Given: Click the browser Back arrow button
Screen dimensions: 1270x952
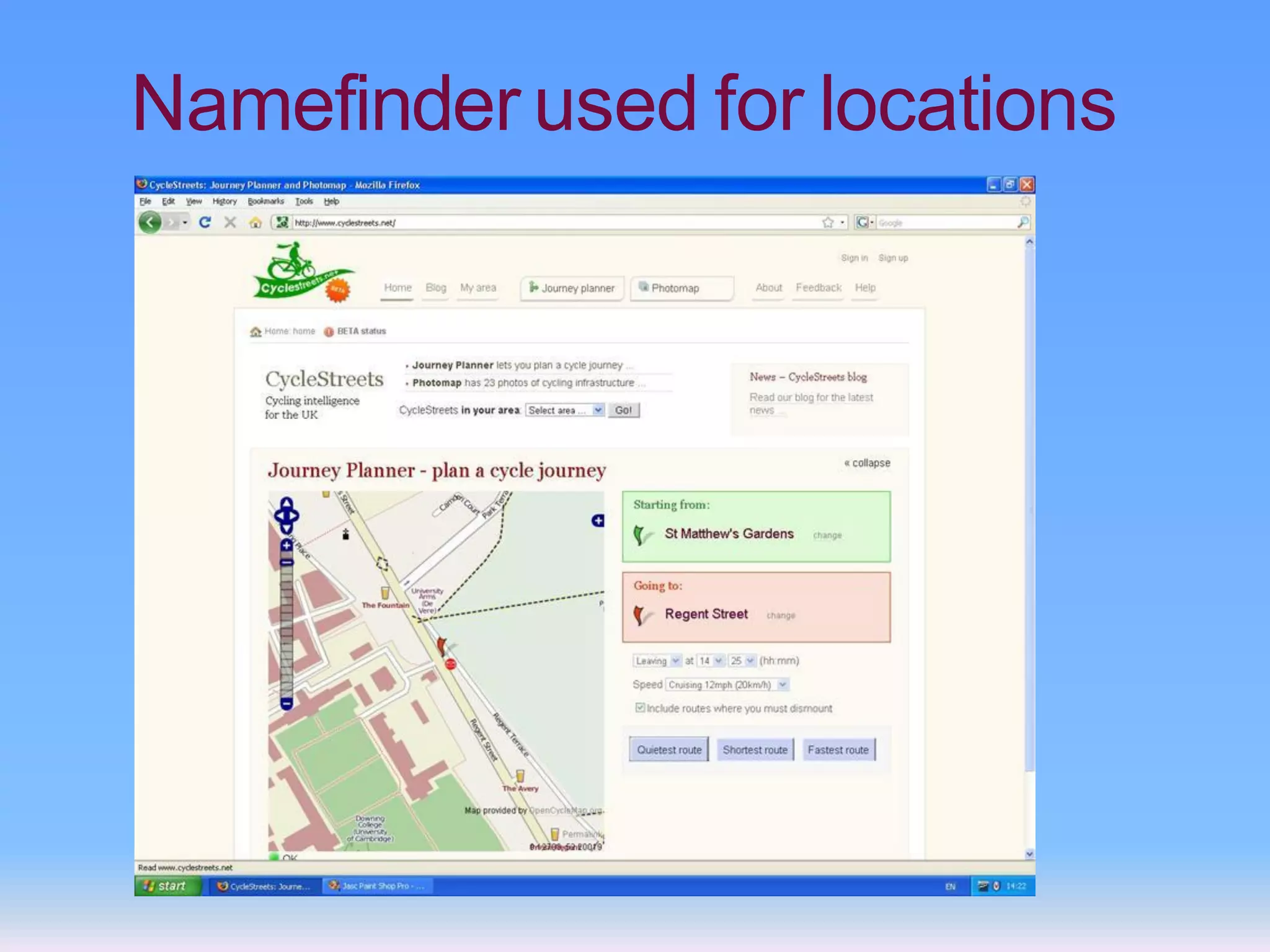Looking at the screenshot, I should click(149, 222).
